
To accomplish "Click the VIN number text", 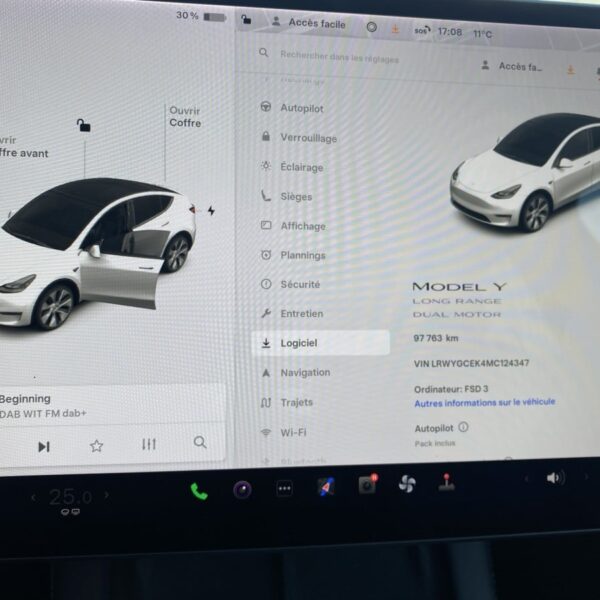I will 471,363.
